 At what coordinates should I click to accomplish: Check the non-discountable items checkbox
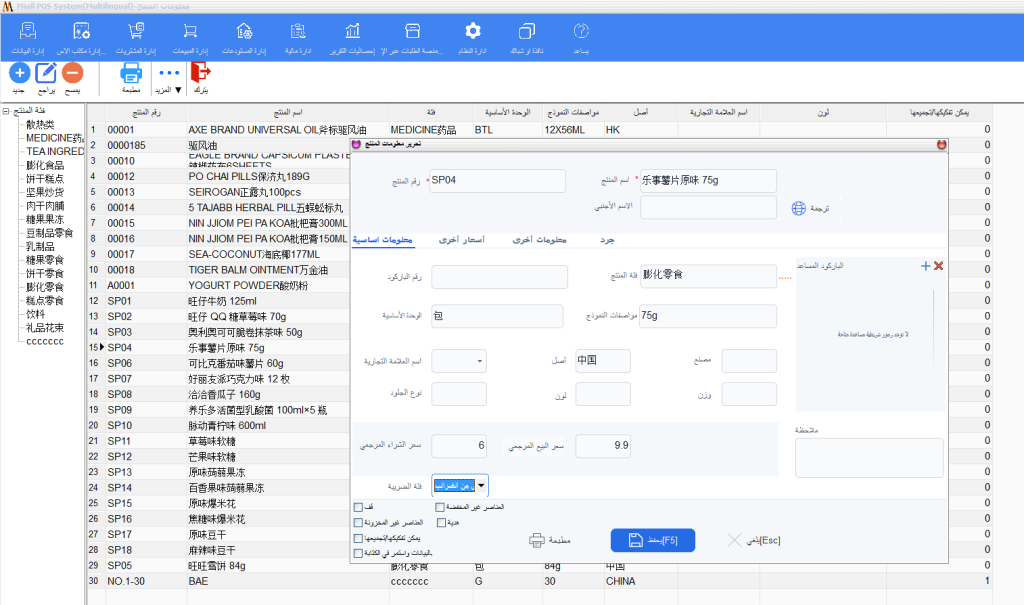point(440,507)
